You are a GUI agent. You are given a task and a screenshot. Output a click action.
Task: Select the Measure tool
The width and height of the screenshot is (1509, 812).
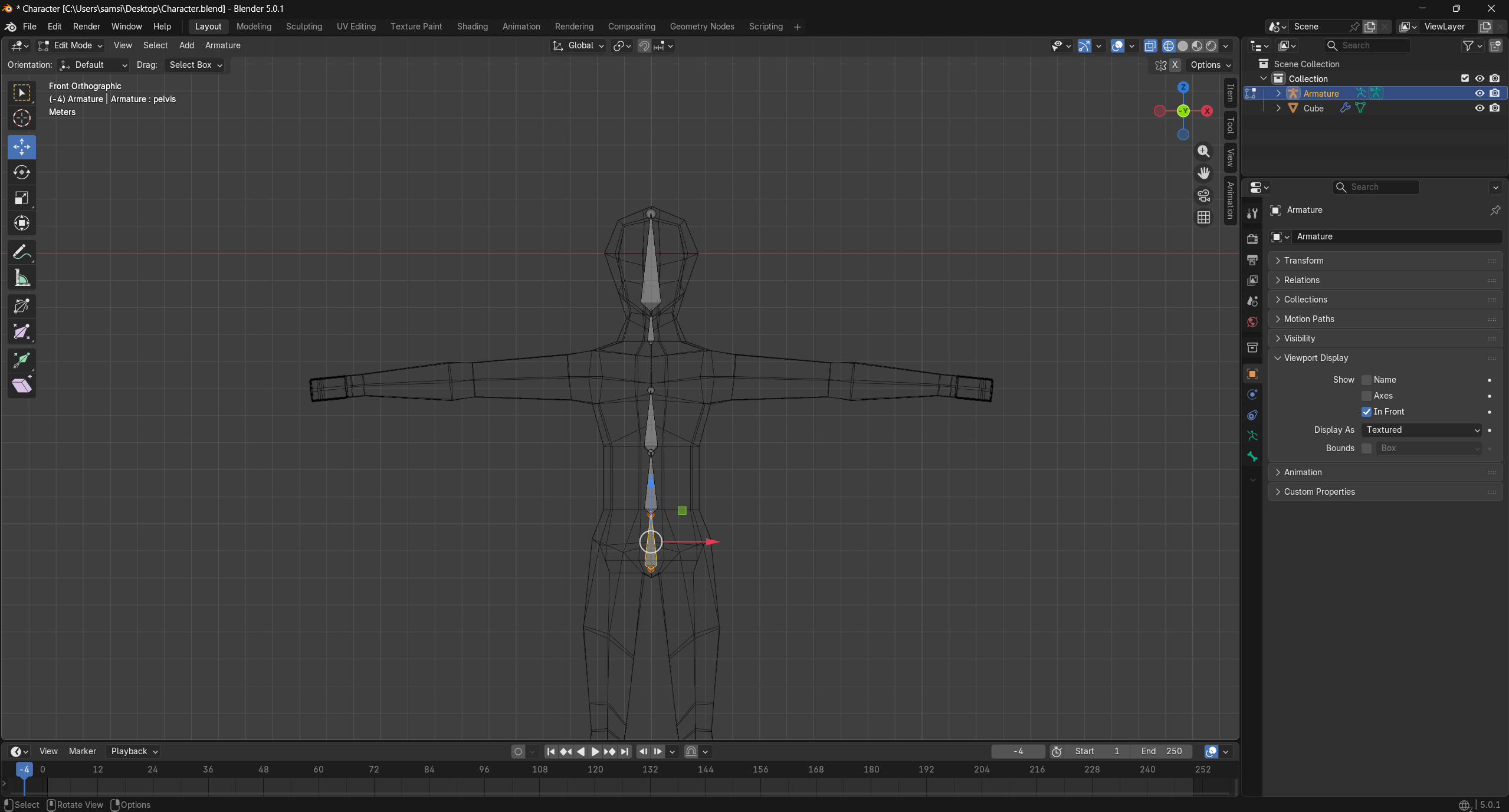coord(22,278)
